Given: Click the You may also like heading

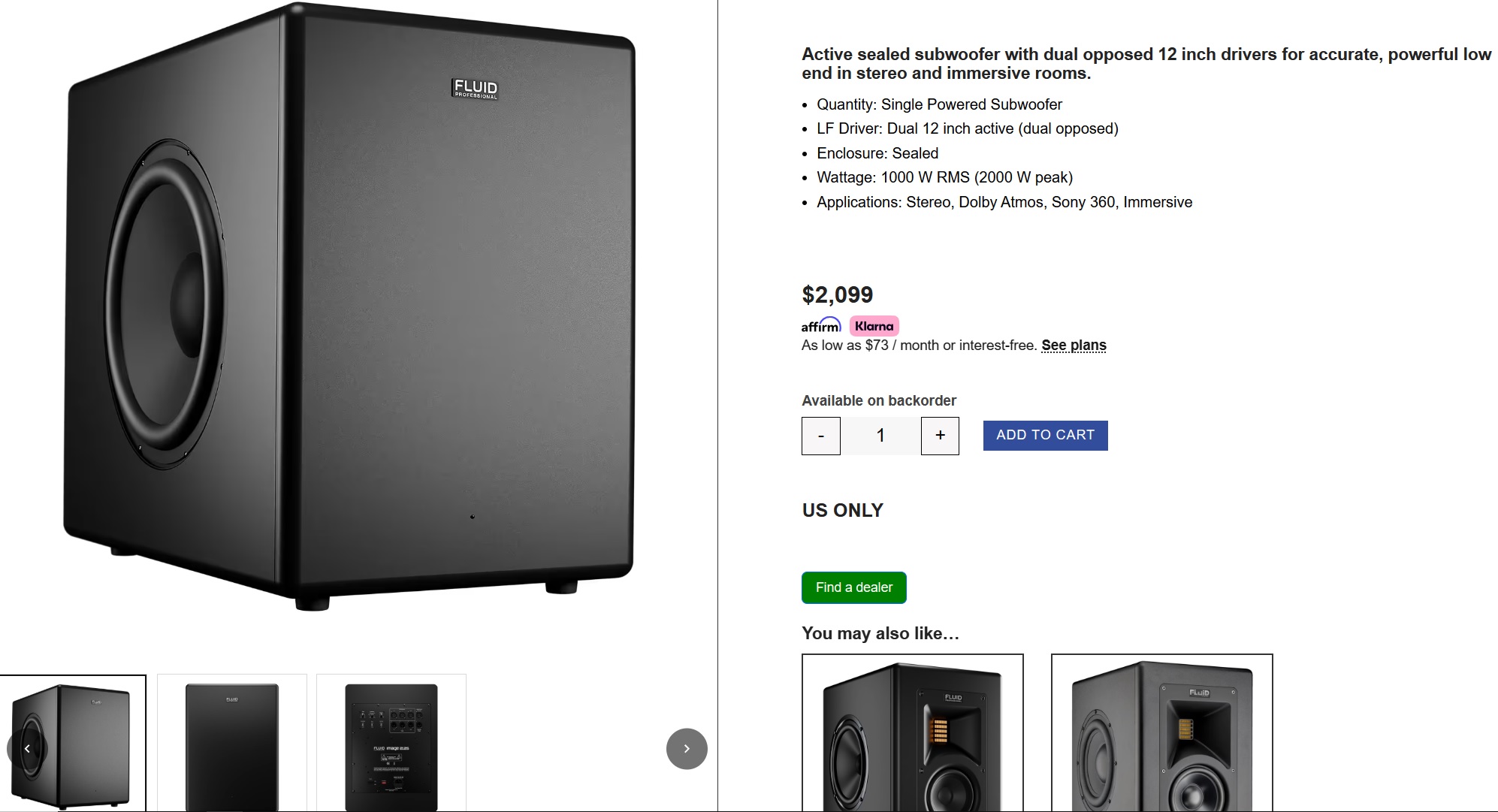Looking at the screenshot, I should click(880, 633).
